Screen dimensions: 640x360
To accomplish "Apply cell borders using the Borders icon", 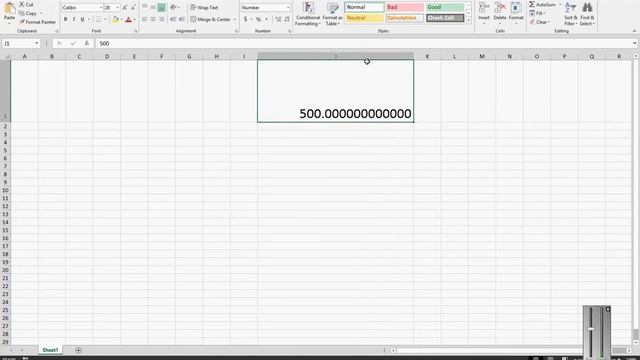I will coord(98,19).
